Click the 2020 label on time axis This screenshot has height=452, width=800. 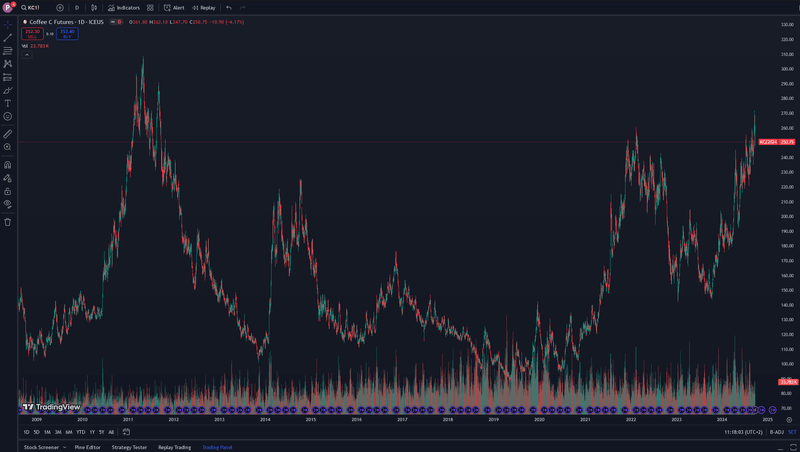[x=539, y=419]
